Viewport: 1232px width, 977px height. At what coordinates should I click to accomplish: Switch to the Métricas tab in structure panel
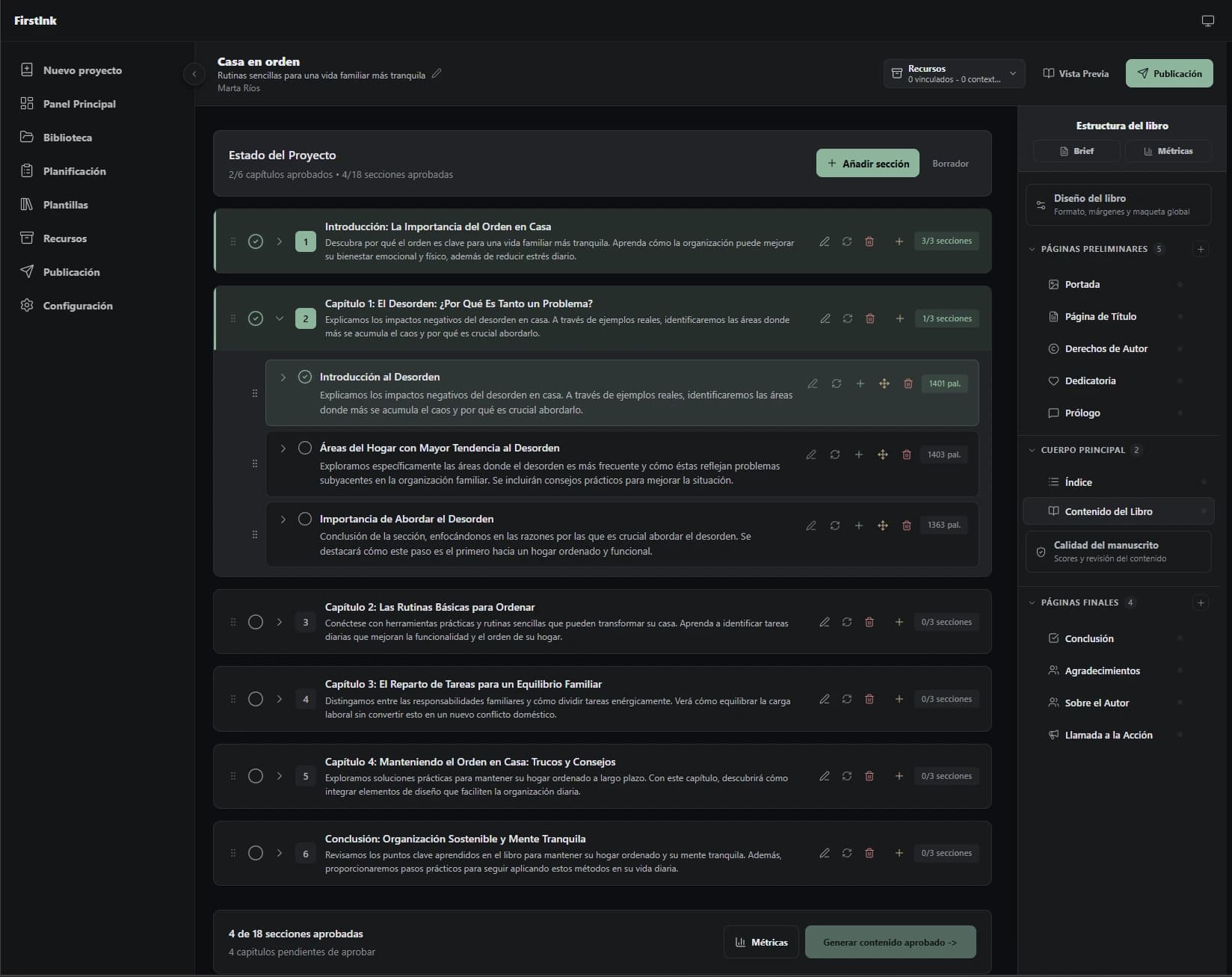pyautogui.click(x=1168, y=151)
